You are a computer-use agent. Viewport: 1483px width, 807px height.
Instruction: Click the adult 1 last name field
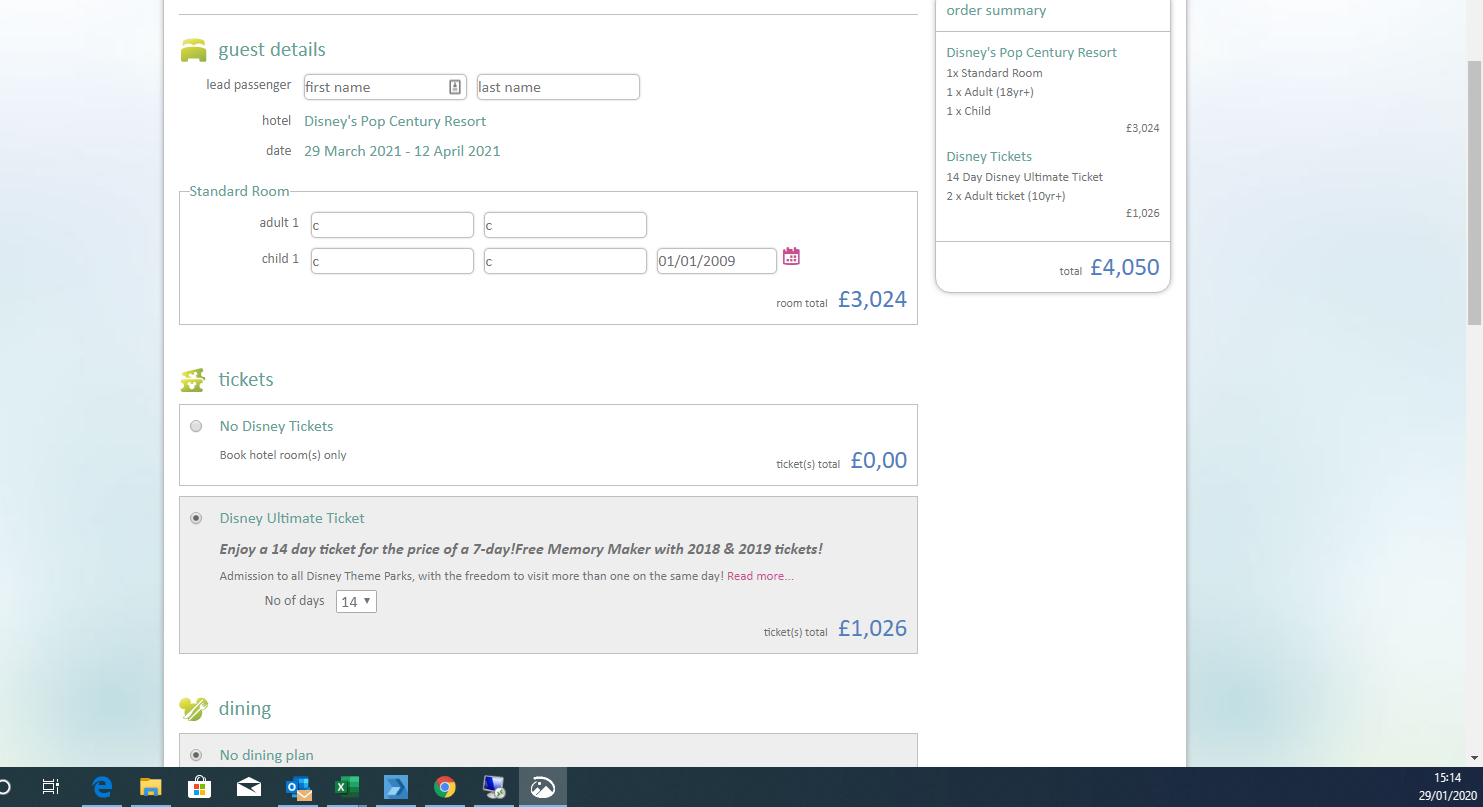point(565,225)
